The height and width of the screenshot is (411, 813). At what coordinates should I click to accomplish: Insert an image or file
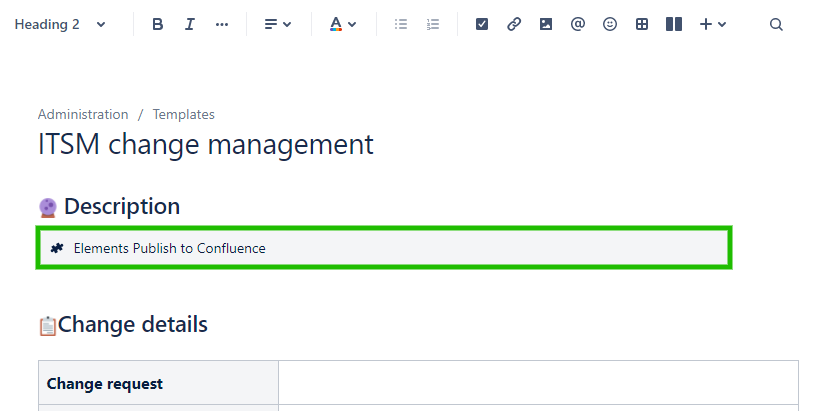tap(546, 24)
